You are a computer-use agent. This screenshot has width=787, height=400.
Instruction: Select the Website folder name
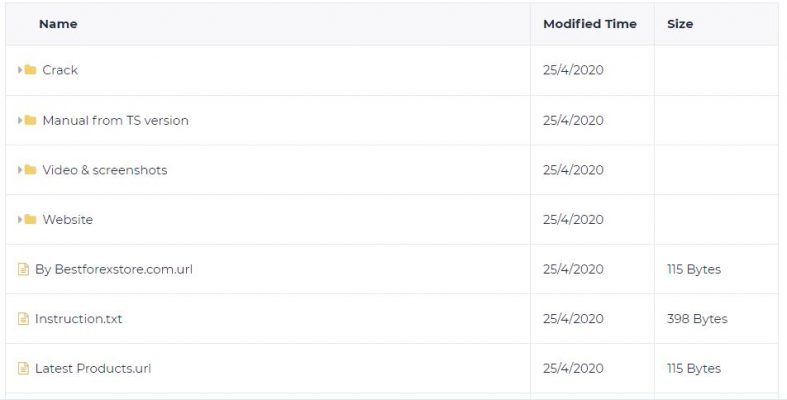[x=67, y=219]
